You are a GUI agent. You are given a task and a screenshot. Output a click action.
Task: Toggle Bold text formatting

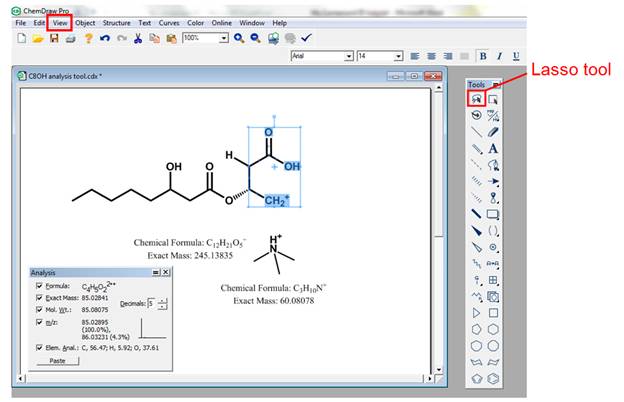click(x=483, y=56)
